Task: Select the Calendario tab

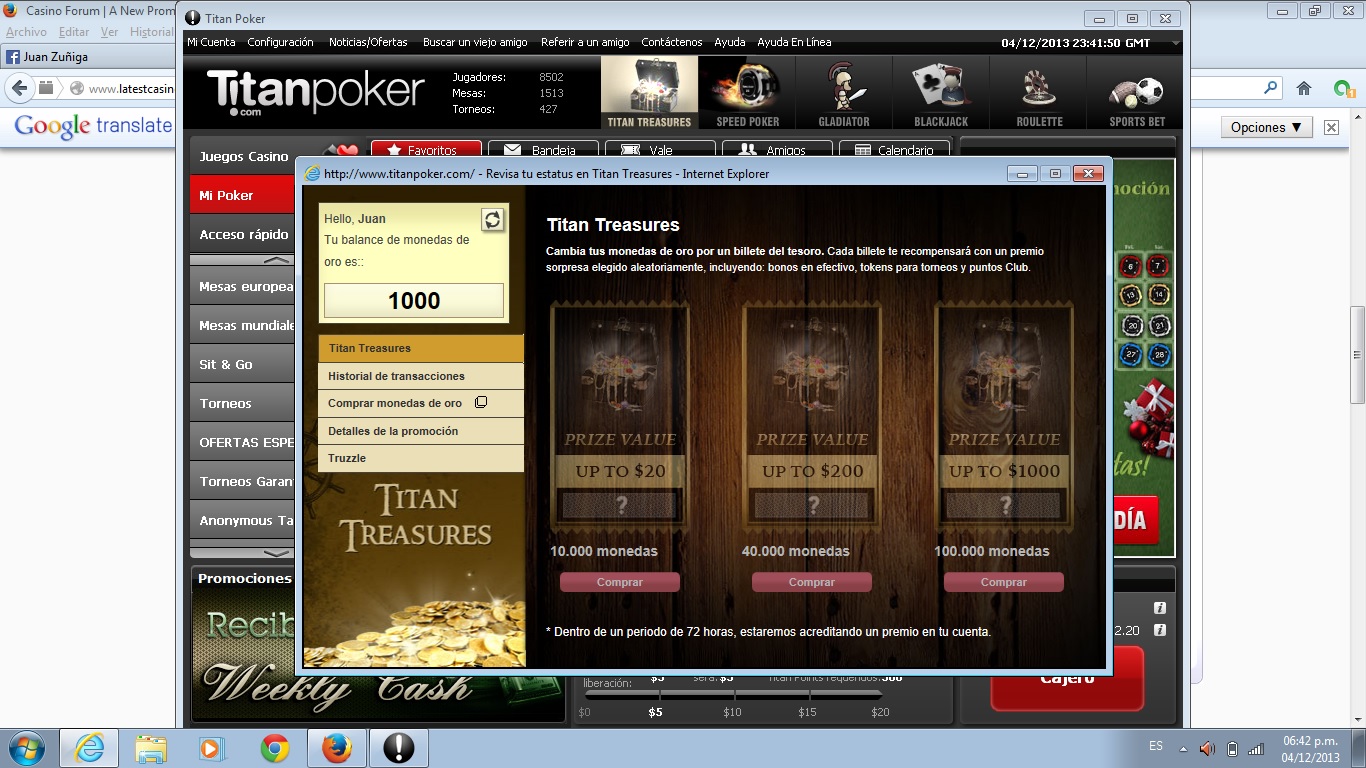Action: point(894,150)
